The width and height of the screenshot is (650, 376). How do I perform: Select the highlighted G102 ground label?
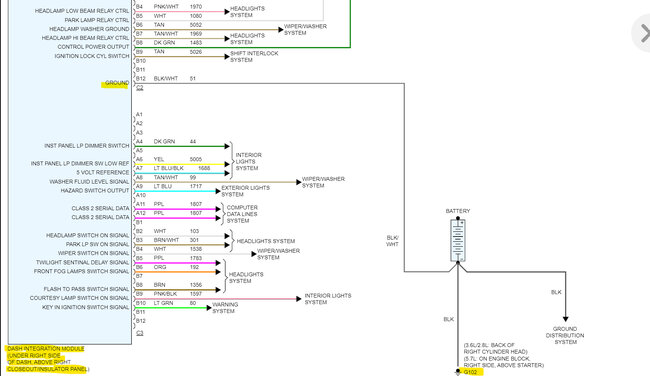coord(471,372)
